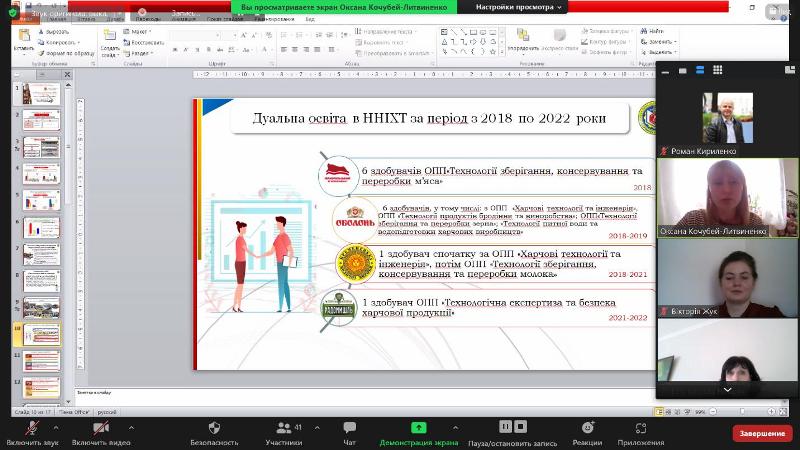Image resolution: width=800 pixels, height=450 pixels.
Task: Click the green Демонстрация экрана share icon
Action: (418, 427)
